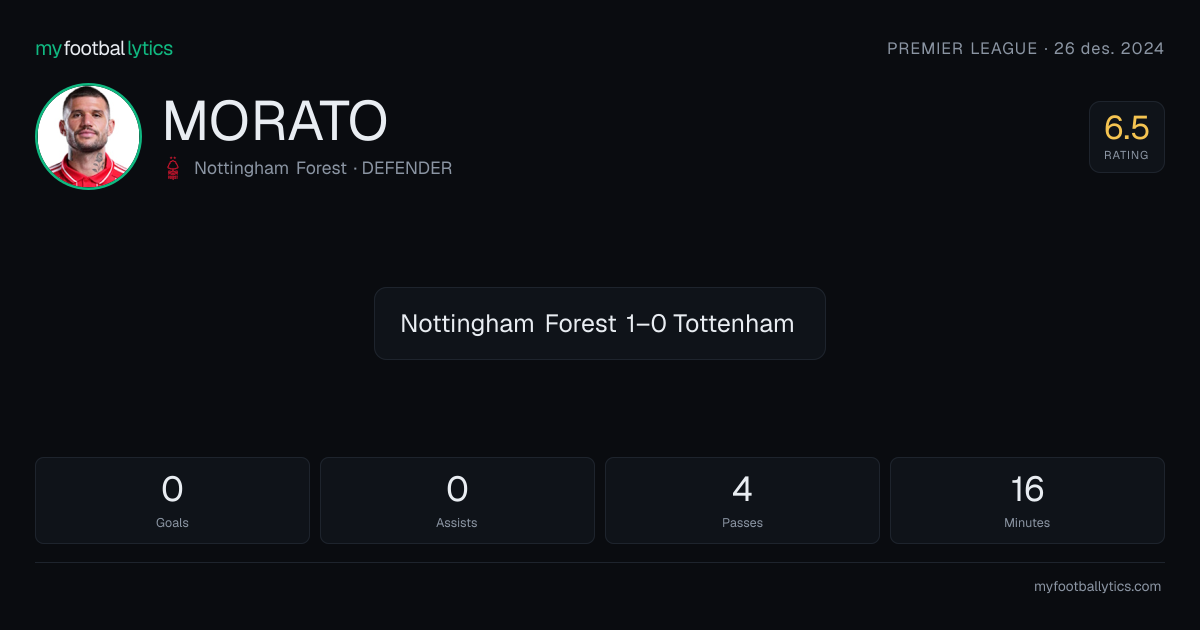Click the Nottingham Forest club crest icon

(x=174, y=168)
